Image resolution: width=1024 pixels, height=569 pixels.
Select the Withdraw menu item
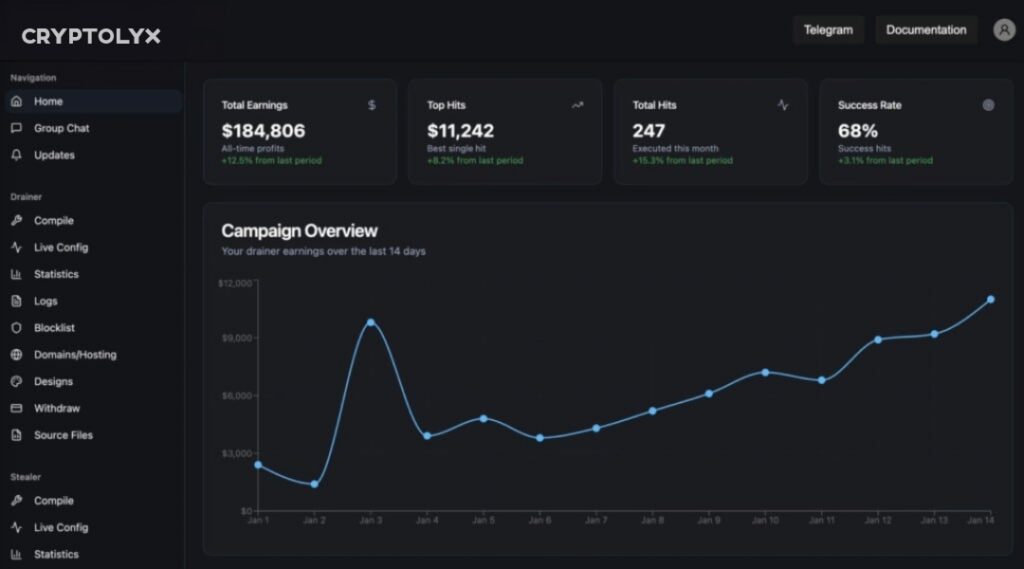point(56,408)
